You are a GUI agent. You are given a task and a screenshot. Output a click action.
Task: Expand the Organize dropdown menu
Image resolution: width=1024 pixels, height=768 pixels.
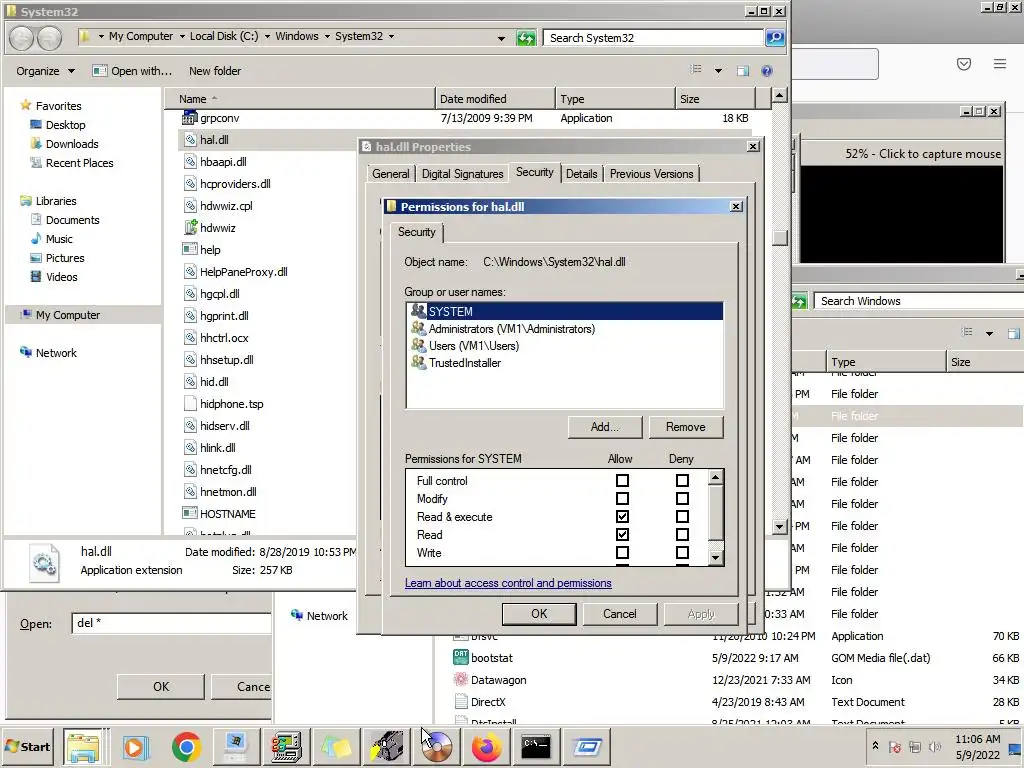(x=45, y=71)
